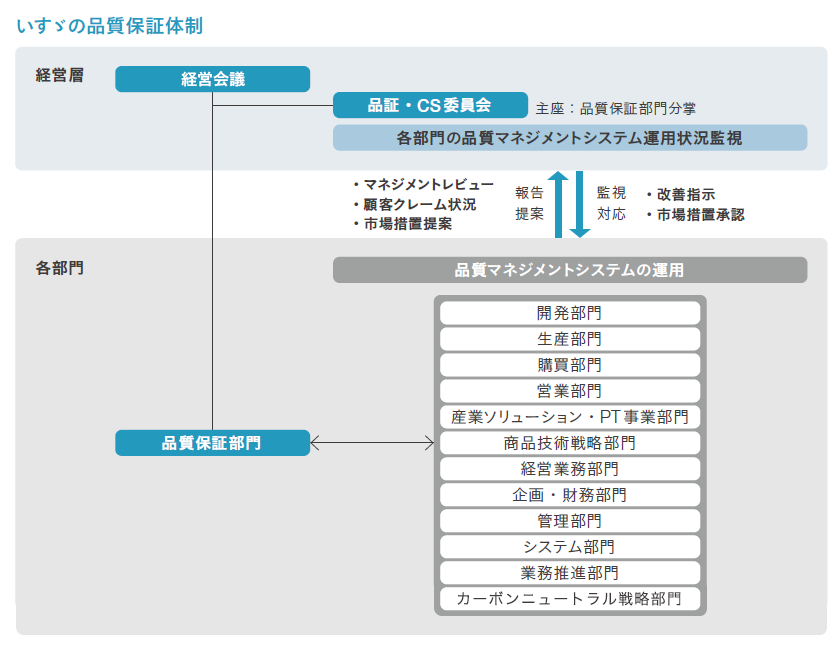Viewport: 840px width, 650px height.
Task: Select the 管理部門 row
Action: tap(570, 521)
